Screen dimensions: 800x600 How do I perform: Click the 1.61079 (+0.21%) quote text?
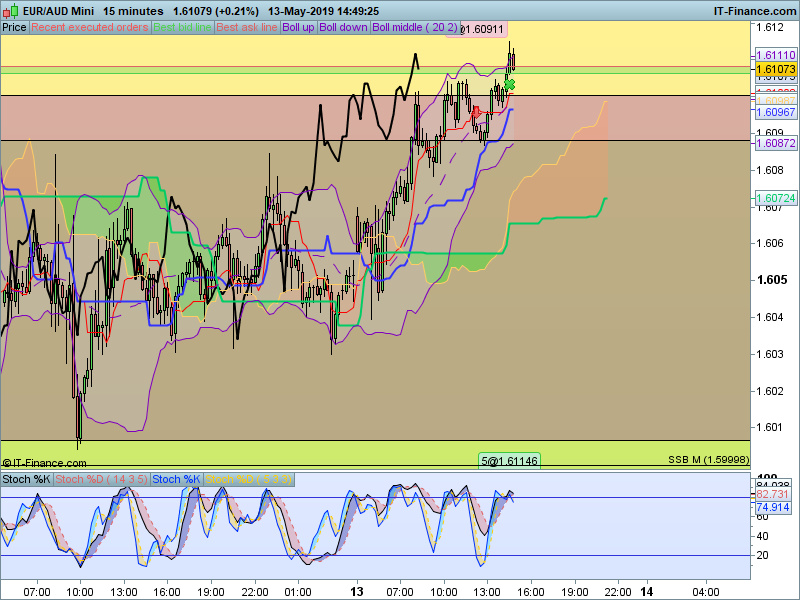point(216,11)
